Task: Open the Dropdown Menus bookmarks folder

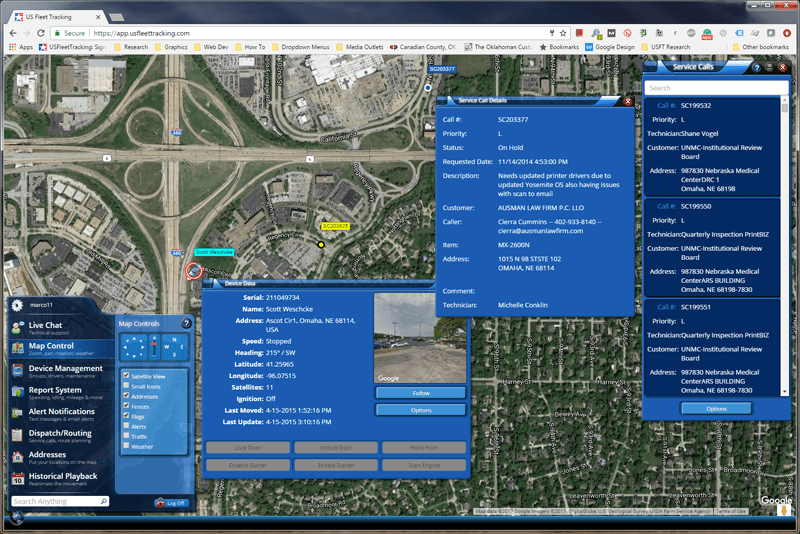Action: pyautogui.click(x=301, y=47)
